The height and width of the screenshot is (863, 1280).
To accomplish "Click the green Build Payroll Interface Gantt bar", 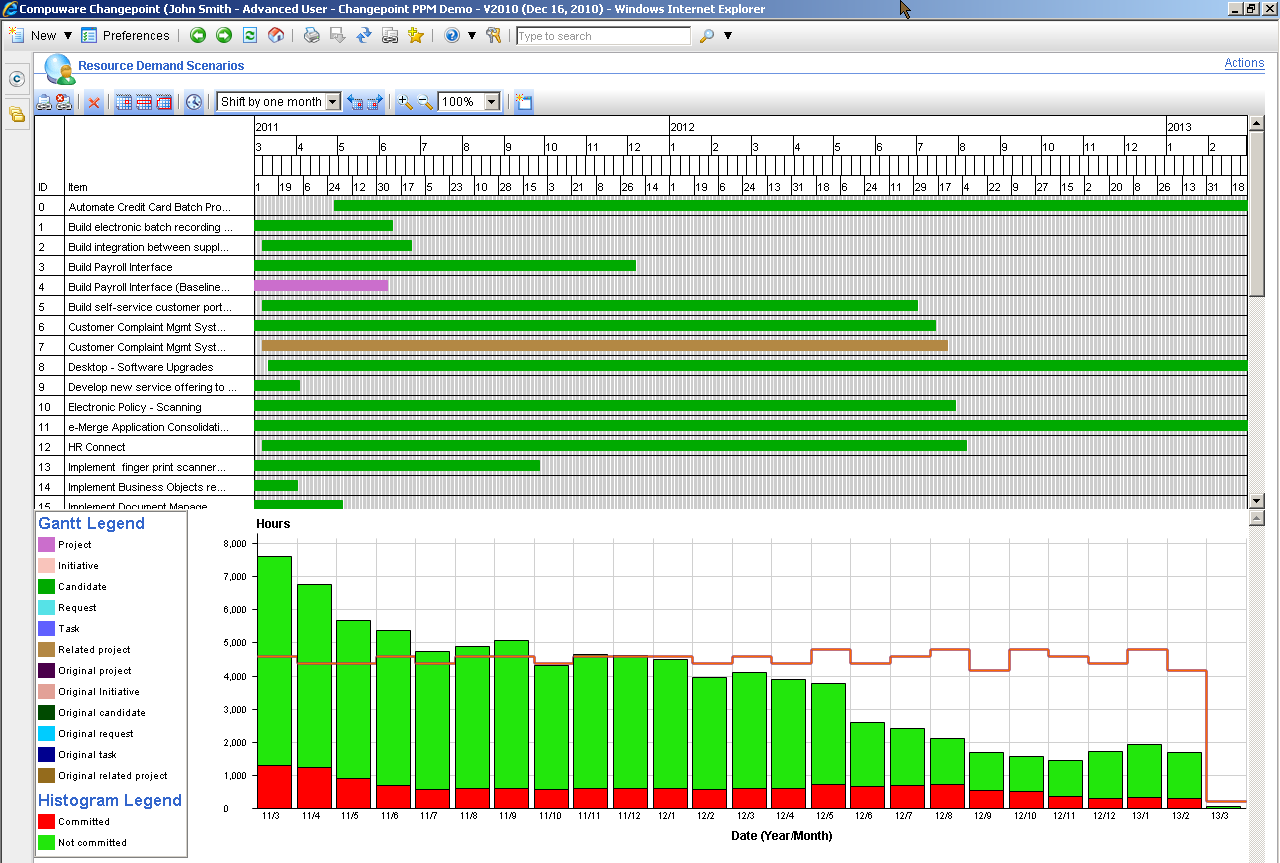I will (445, 266).
